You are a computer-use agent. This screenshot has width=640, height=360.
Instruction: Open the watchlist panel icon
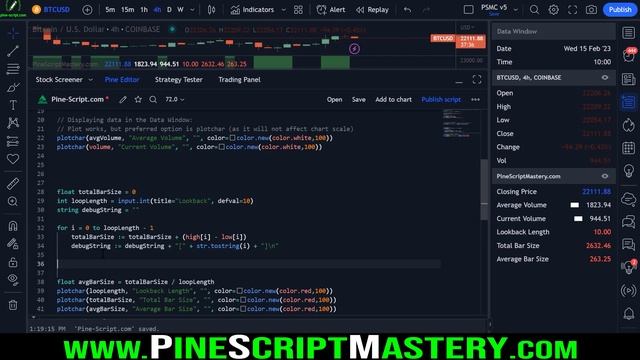[x=629, y=33]
